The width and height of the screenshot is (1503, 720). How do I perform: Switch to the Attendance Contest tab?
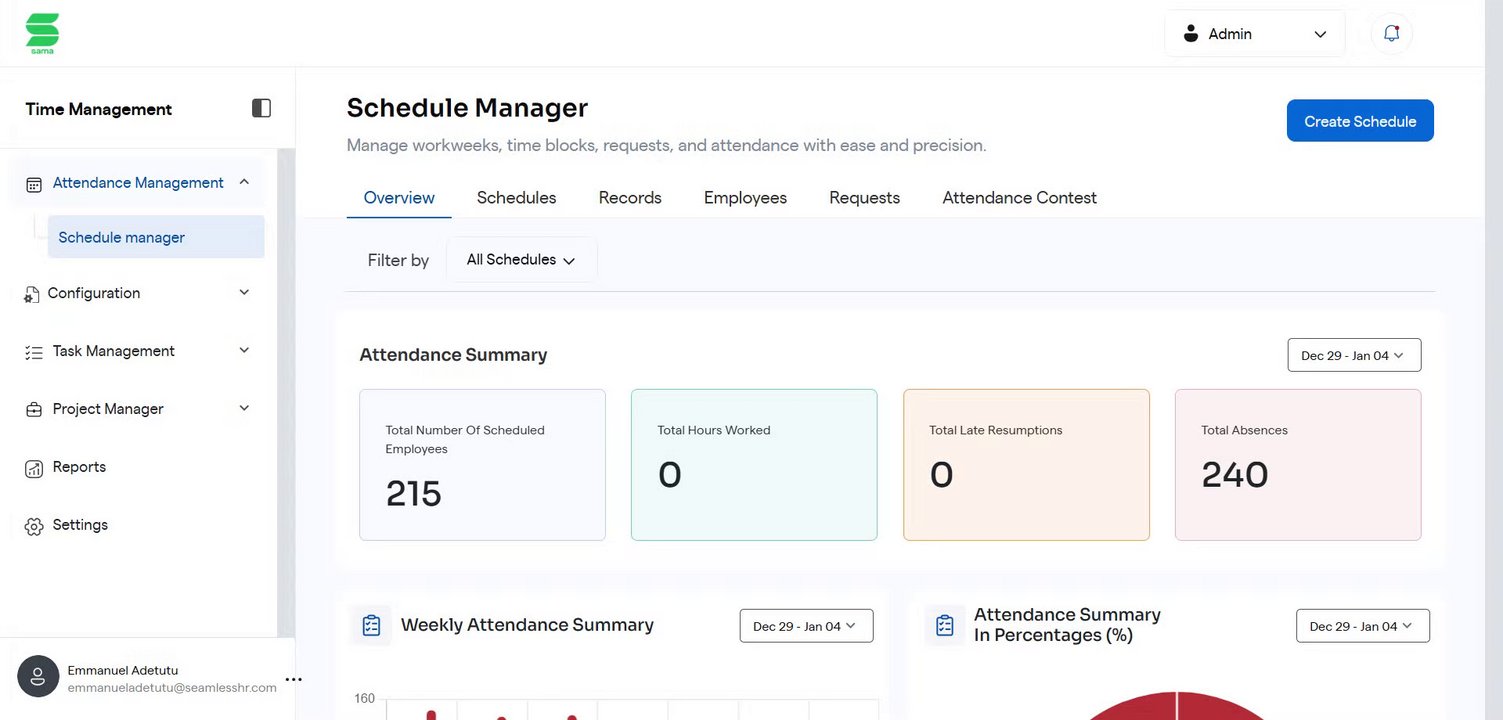click(1019, 198)
